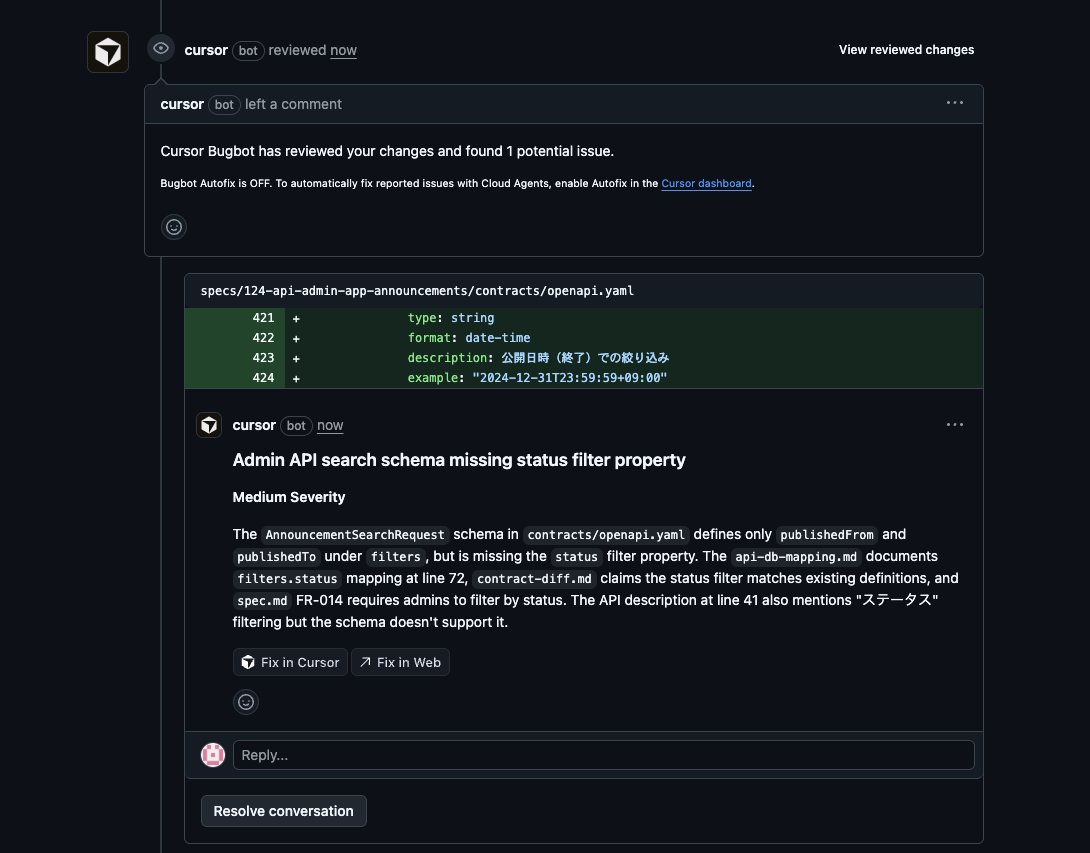The height and width of the screenshot is (853, 1090).
Task: Click the user avatar next to Reply
Action: [x=213, y=755]
